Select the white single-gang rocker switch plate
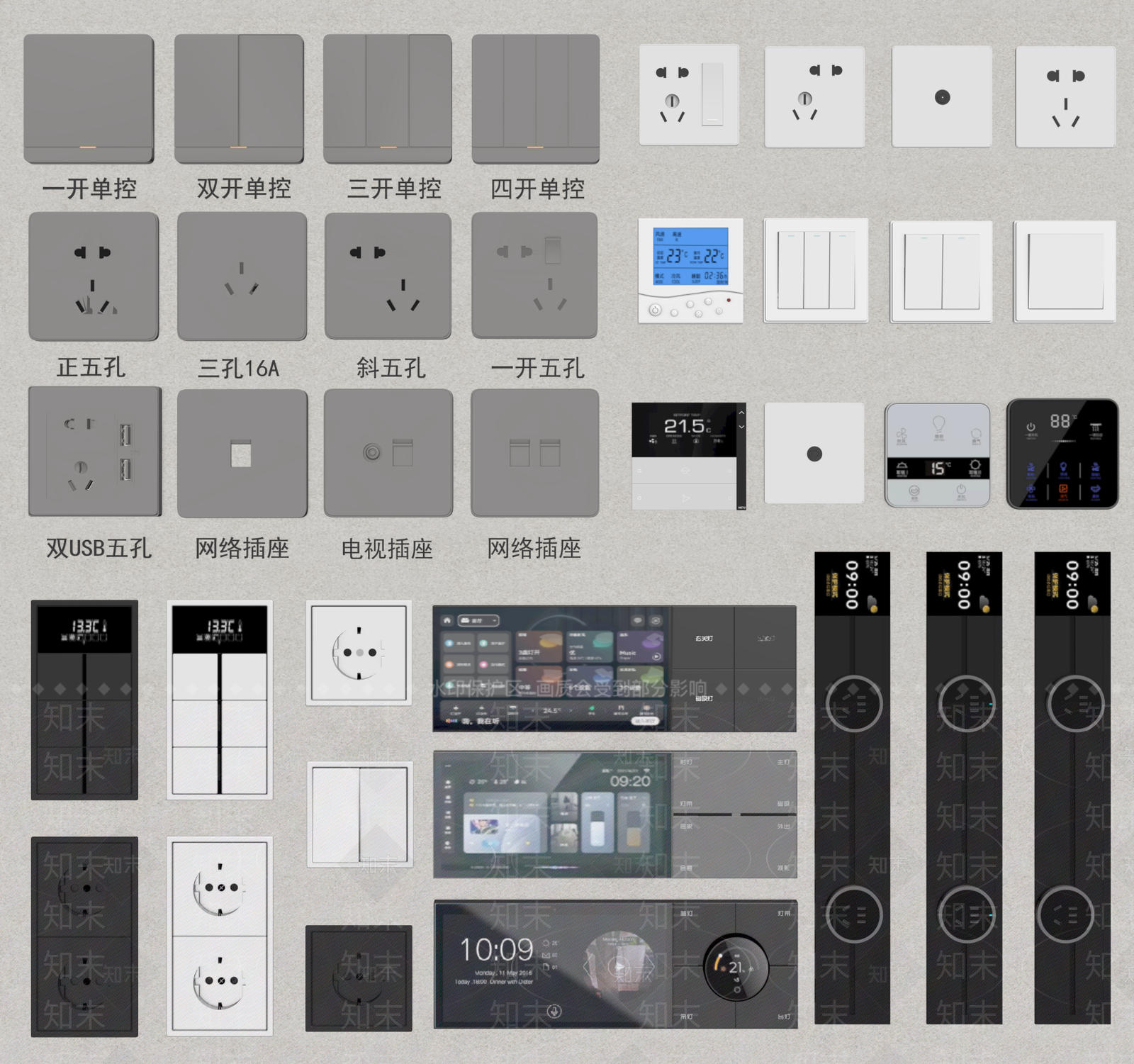The image size is (1134, 1064). coord(1065,271)
